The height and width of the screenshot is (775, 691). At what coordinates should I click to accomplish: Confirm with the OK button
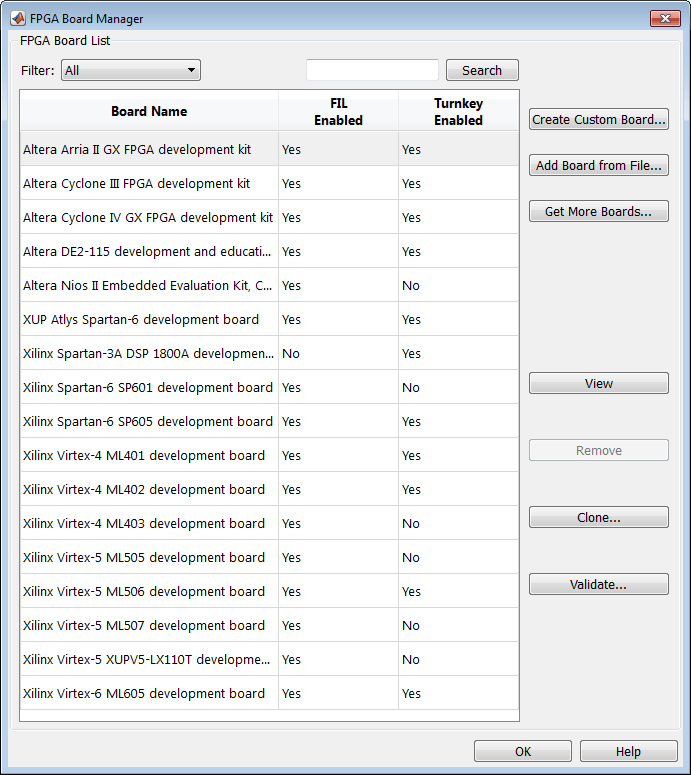coord(523,752)
